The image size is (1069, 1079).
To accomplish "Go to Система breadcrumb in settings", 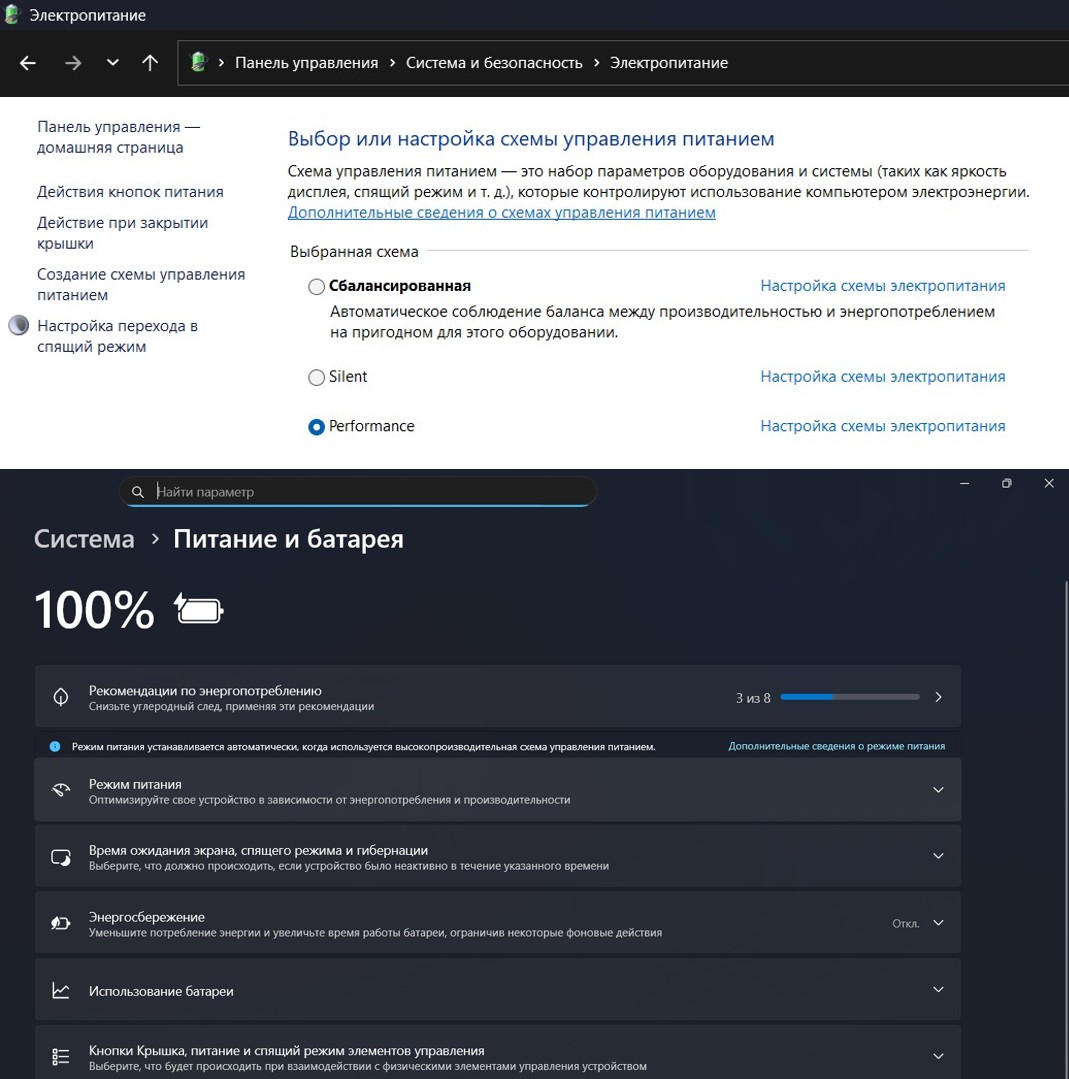I will [x=84, y=539].
